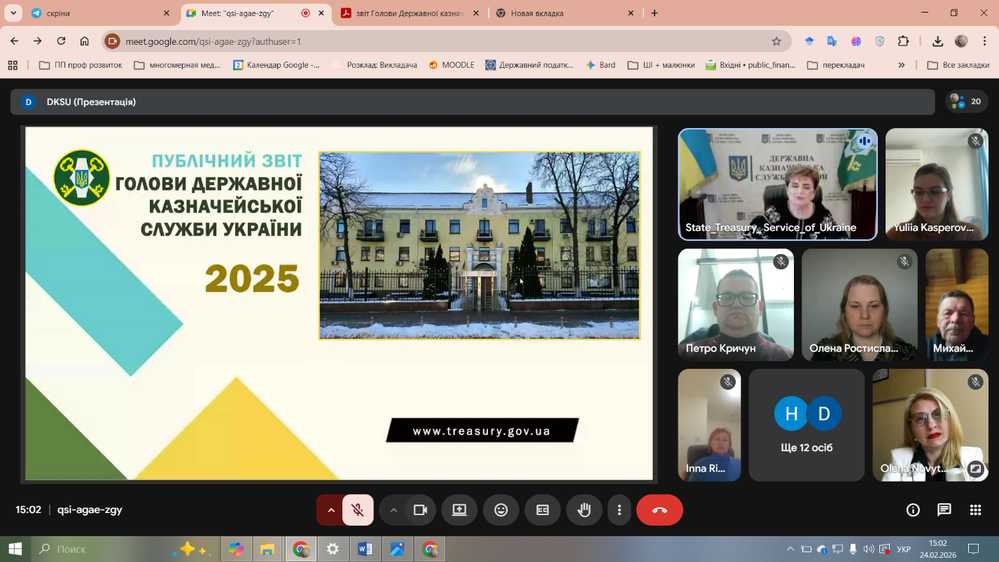Viewport: 999px width, 562px height.
Task: Show the participant list with 20 people
Action: (966, 101)
